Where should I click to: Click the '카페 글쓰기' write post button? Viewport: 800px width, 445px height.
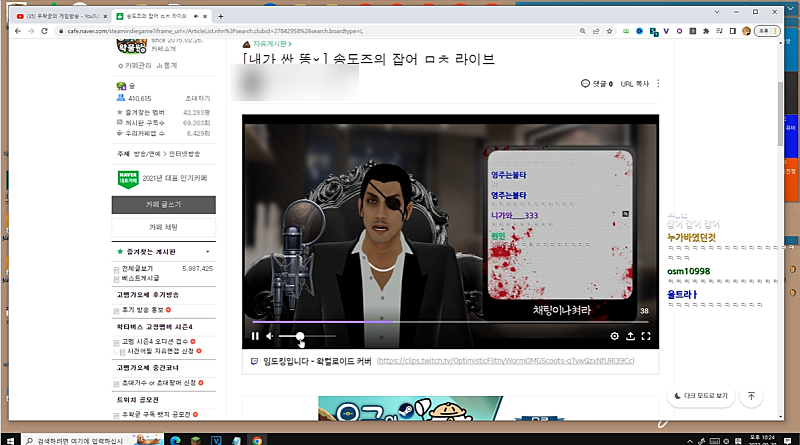(x=164, y=205)
